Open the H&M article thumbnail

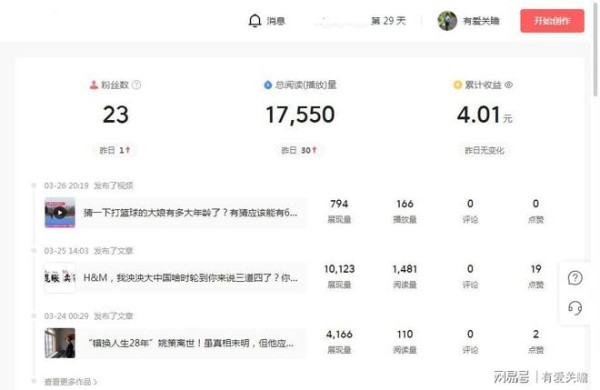pyautogui.click(x=60, y=278)
